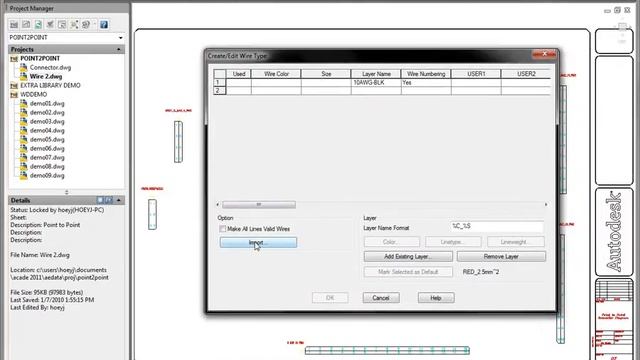The image size is (640, 360).
Task: Click Mark Selected as Default button
Action: (408, 272)
